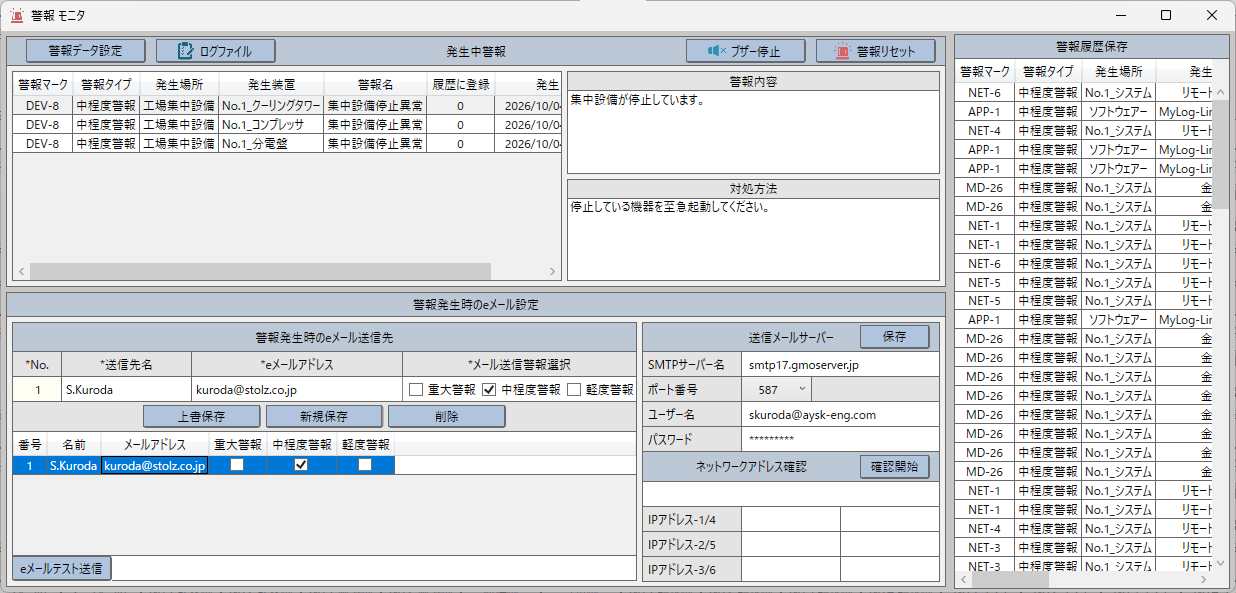Click right arrow of active alarms scrollbar
The width and height of the screenshot is (1236, 593).
[x=552, y=271]
